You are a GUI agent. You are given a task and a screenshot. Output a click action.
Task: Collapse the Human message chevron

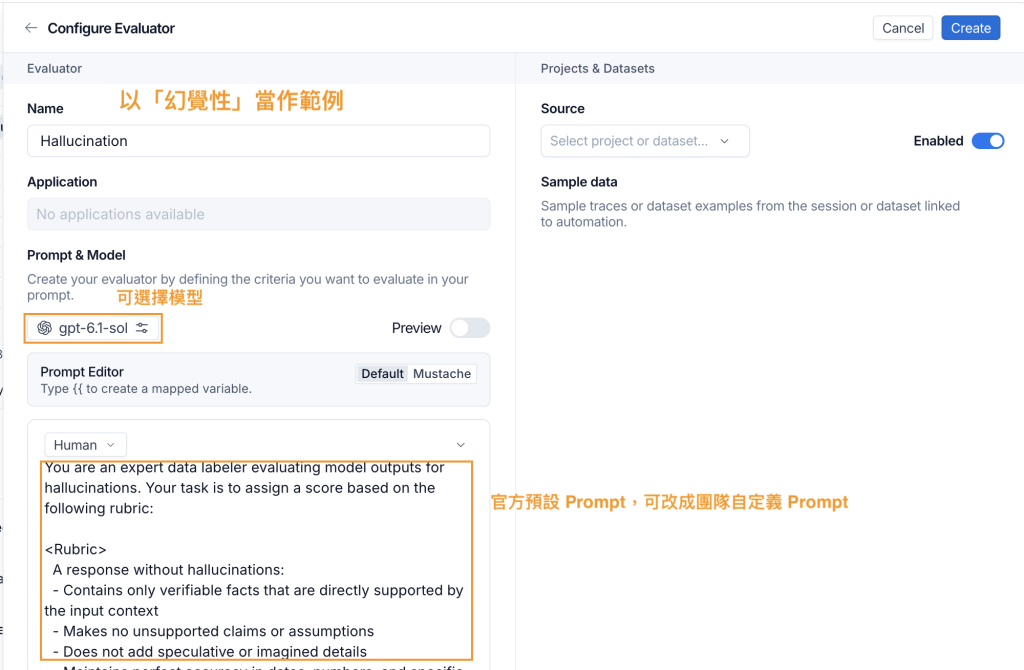(460, 445)
